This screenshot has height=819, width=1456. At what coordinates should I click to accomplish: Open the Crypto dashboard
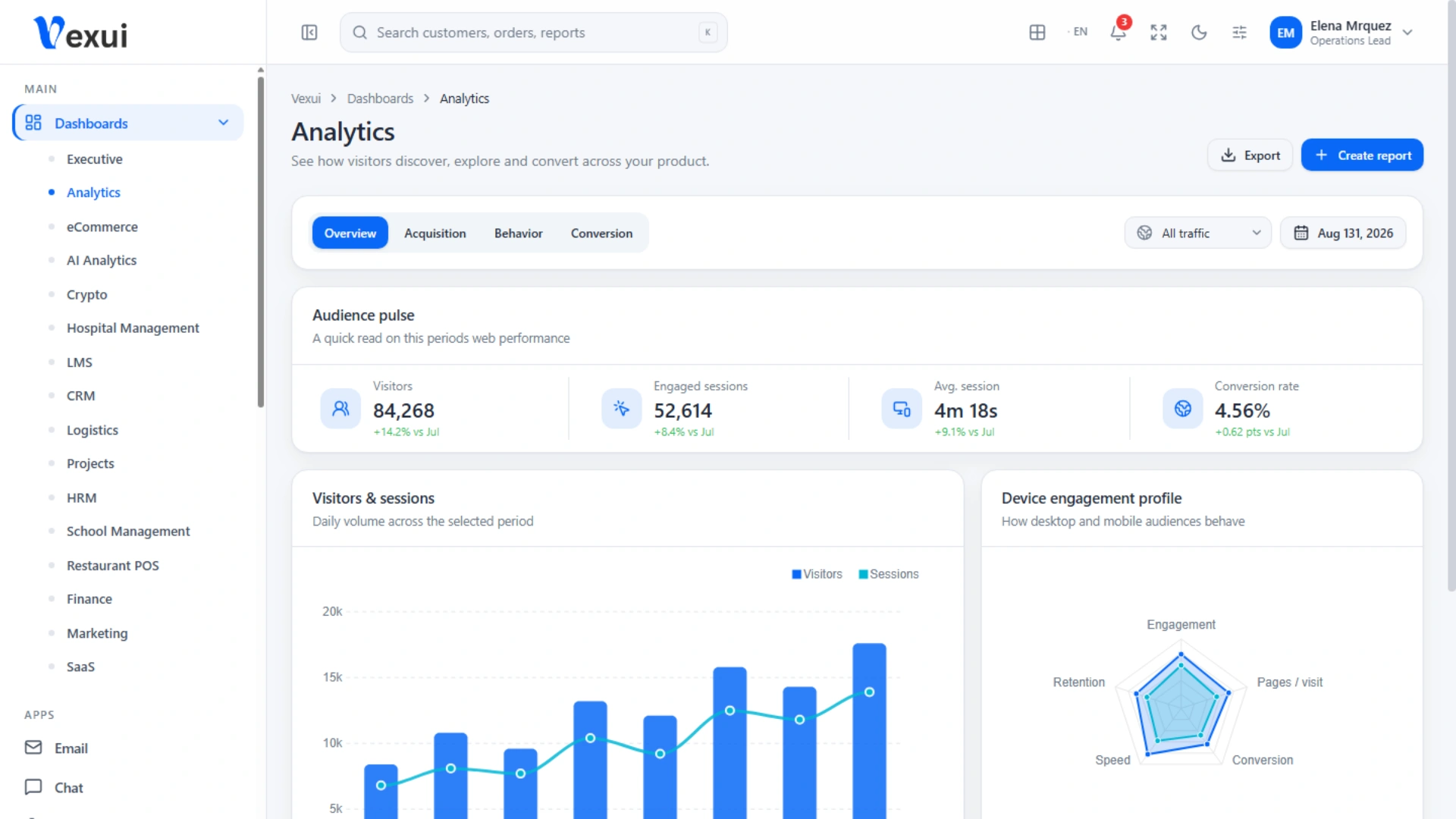[86, 294]
